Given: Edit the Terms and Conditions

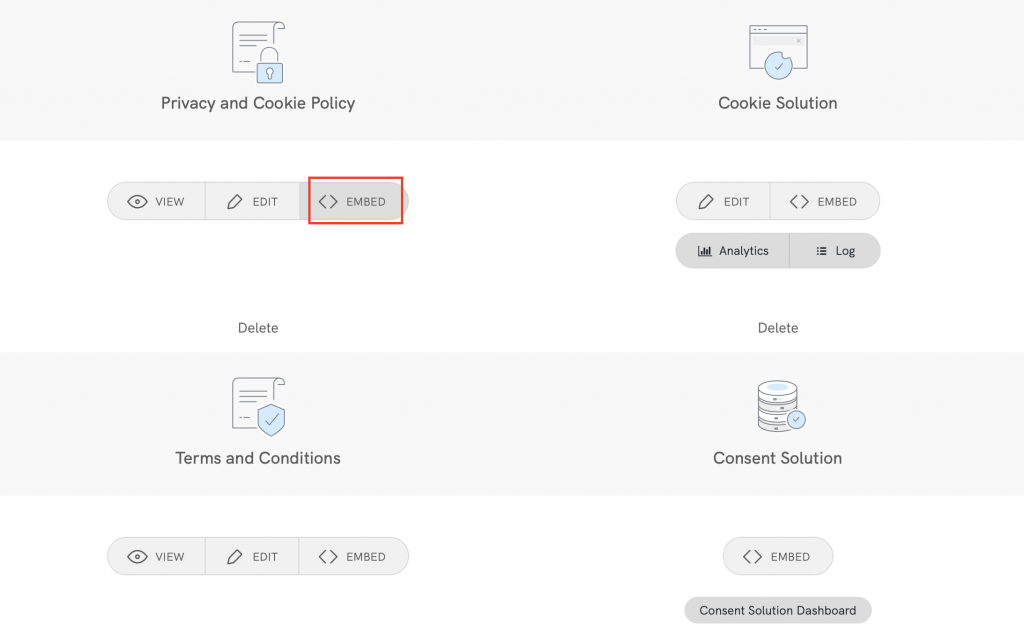Looking at the screenshot, I should [x=251, y=556].
